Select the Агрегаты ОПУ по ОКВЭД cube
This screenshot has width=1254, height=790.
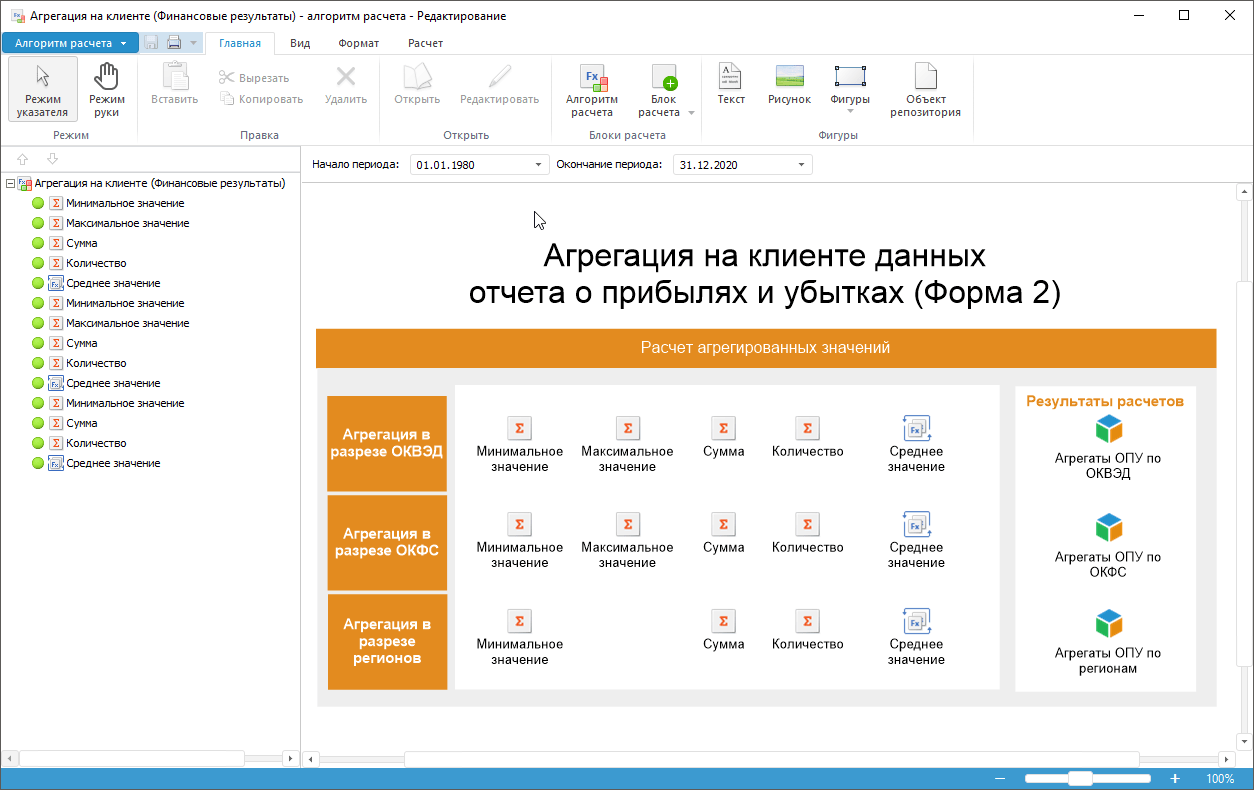pyautogui.click(x=1108, y=430)
